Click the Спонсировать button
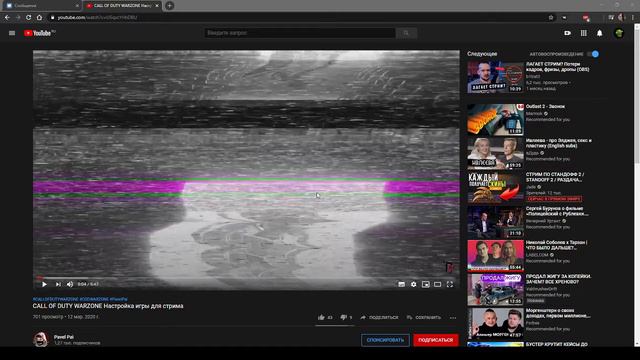The height and width of the screenshot is (360, 640). (385, 340)
